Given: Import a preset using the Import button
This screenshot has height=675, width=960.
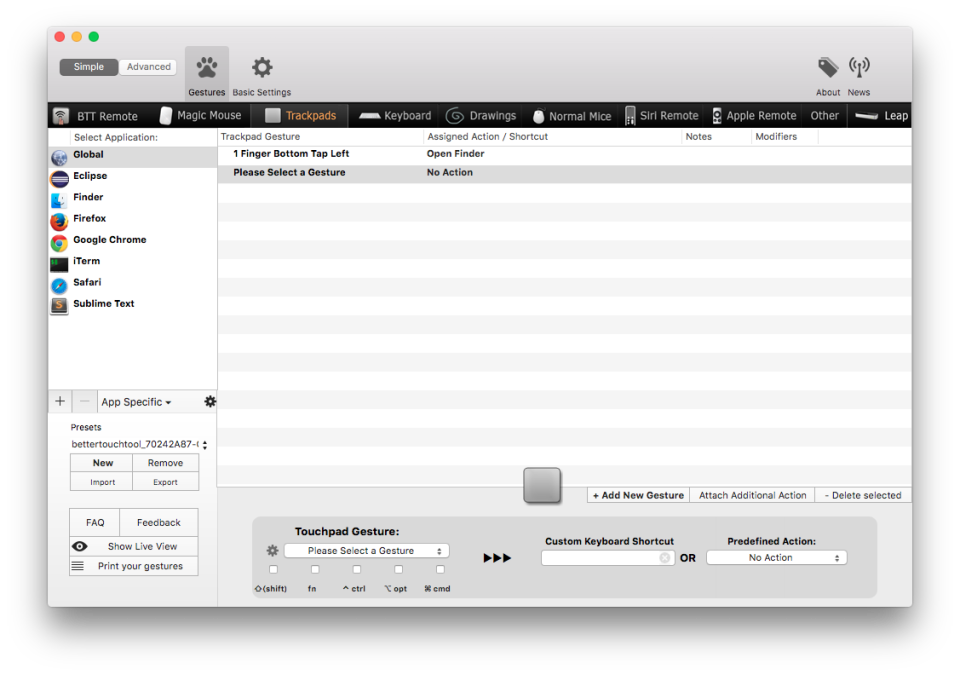Looking at the screenshot, I should [101, 481].
